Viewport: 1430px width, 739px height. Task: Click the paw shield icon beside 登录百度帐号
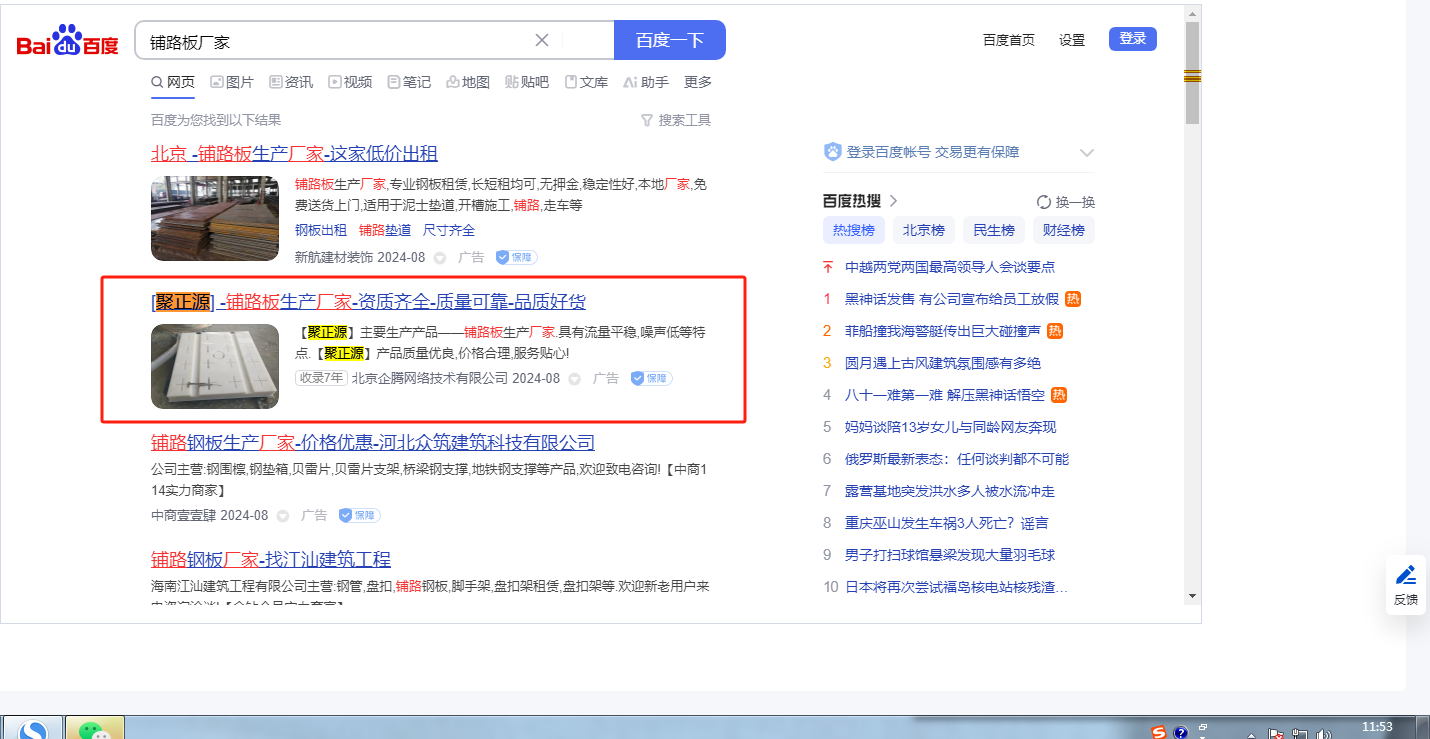[832, 152]
